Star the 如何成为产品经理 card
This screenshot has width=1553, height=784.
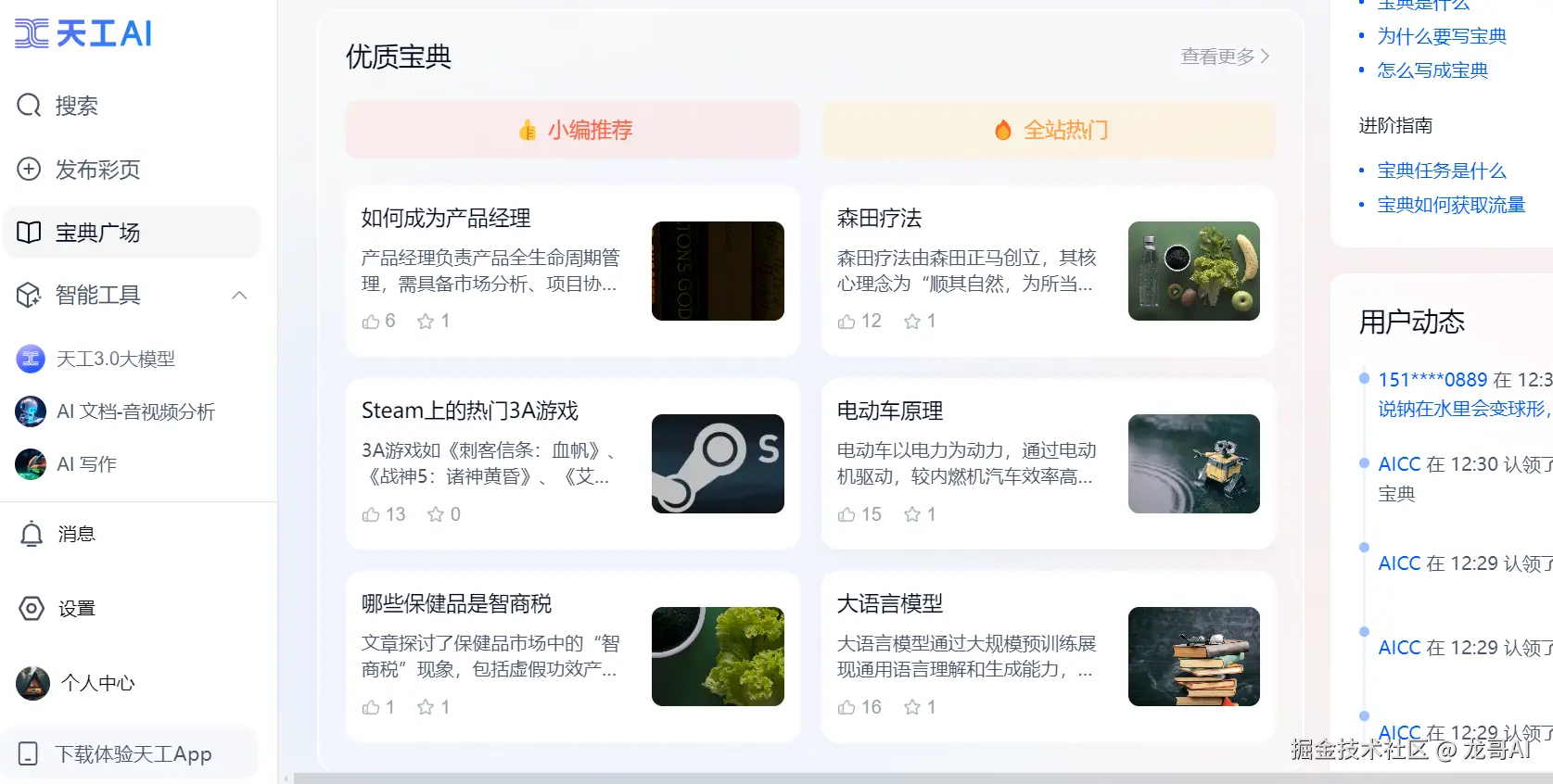[x=426, y=322]
